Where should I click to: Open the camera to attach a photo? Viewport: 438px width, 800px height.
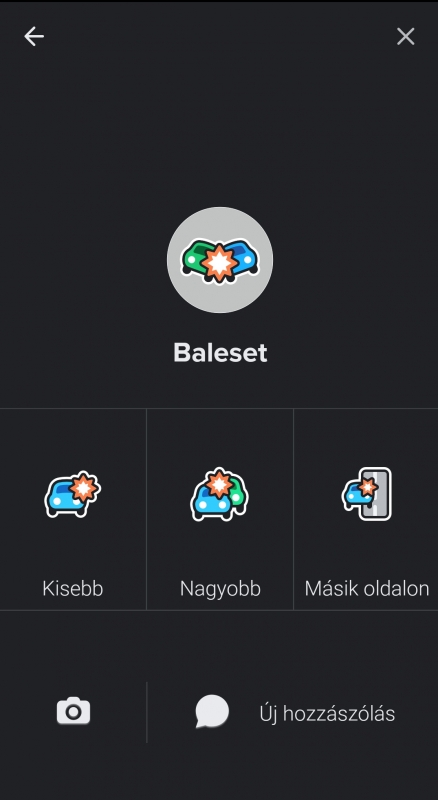pyautogui.click(x=73, y=711)
